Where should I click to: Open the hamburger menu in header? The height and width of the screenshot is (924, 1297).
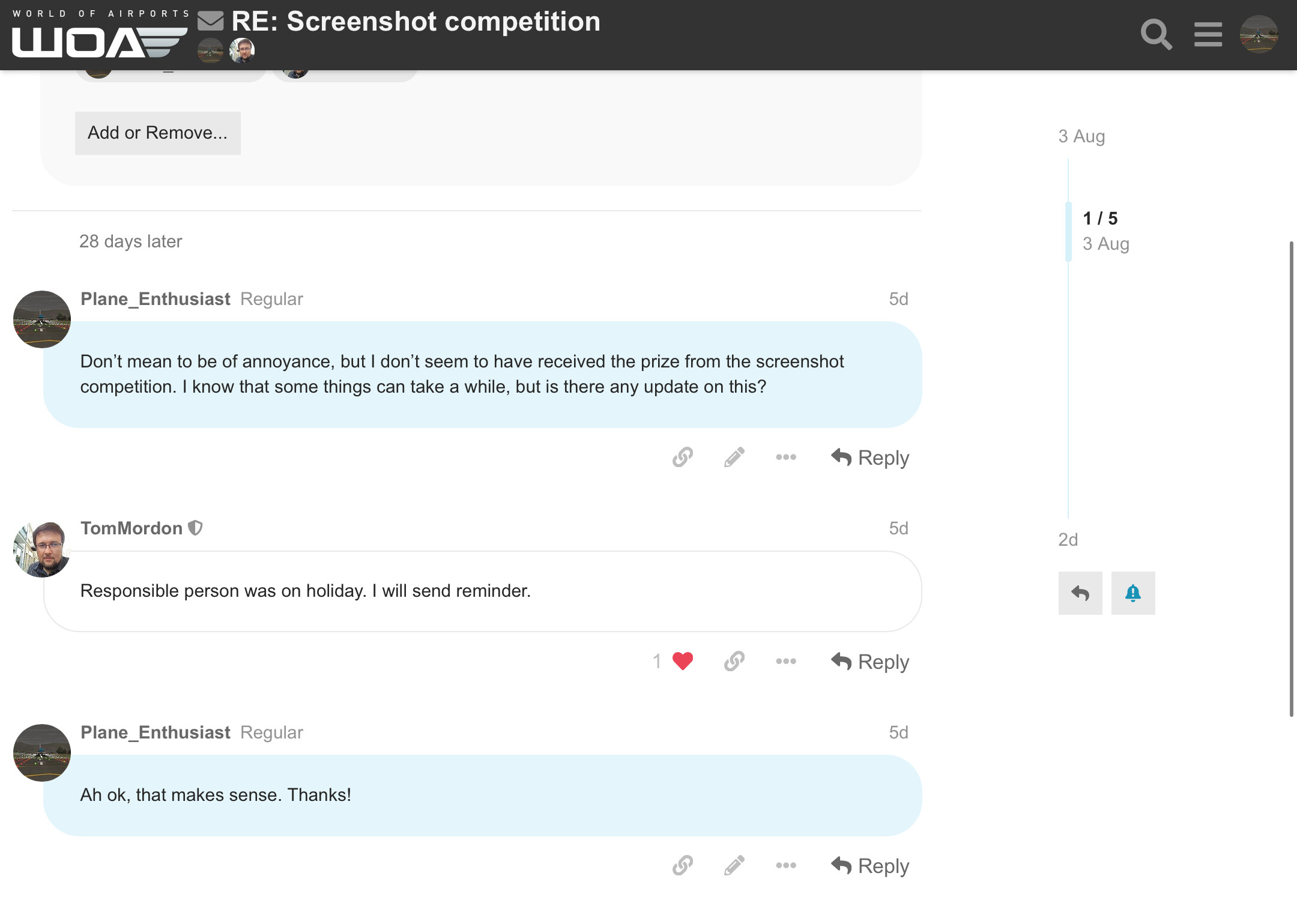click(x=1208, y=34)
